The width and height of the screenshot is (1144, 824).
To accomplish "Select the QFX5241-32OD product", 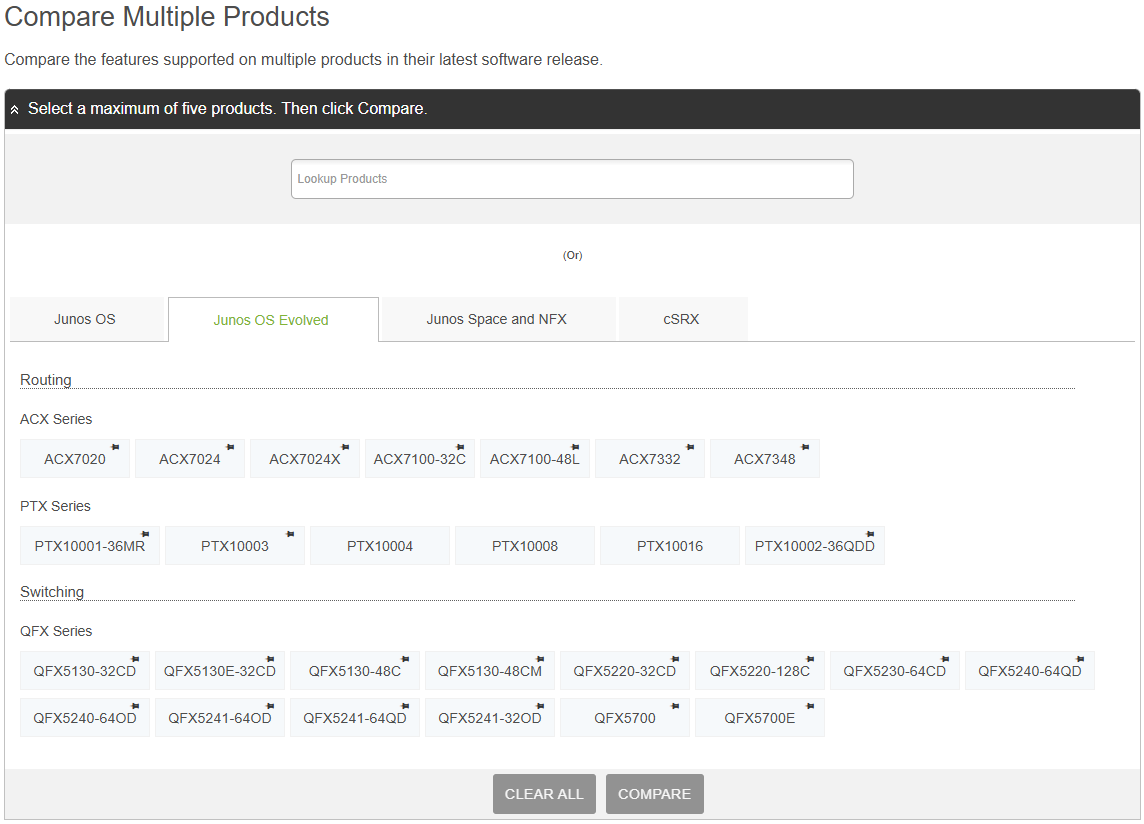I will [490, 718].
